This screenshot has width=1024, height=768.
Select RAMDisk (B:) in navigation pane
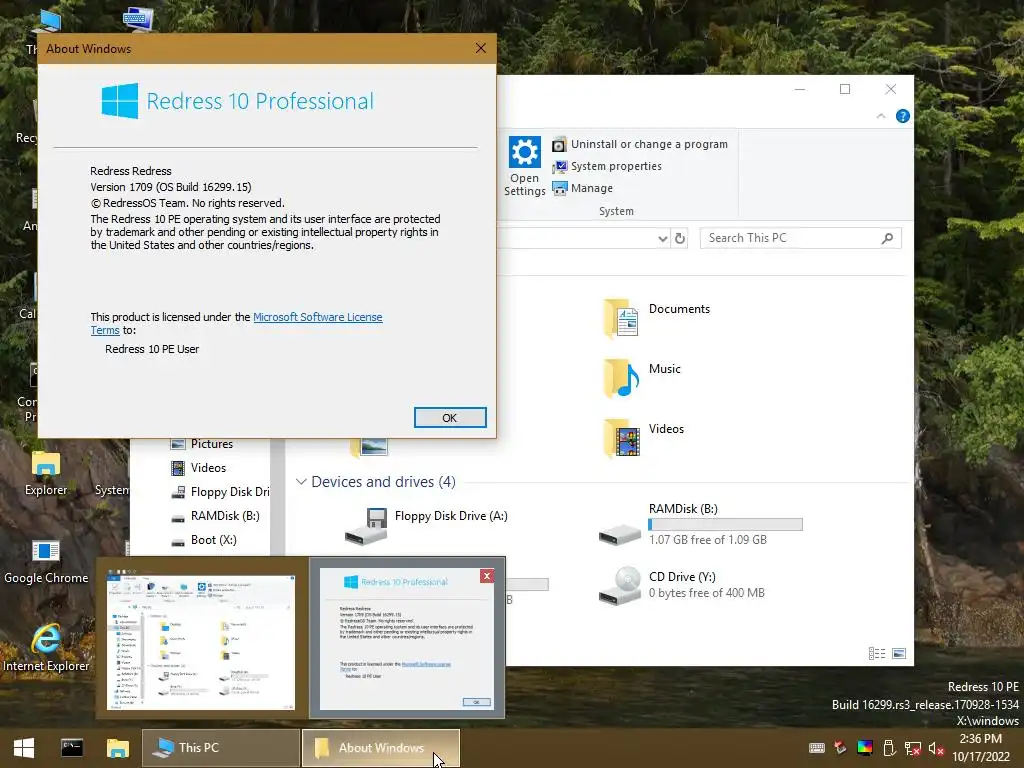(x=215, y=516)
